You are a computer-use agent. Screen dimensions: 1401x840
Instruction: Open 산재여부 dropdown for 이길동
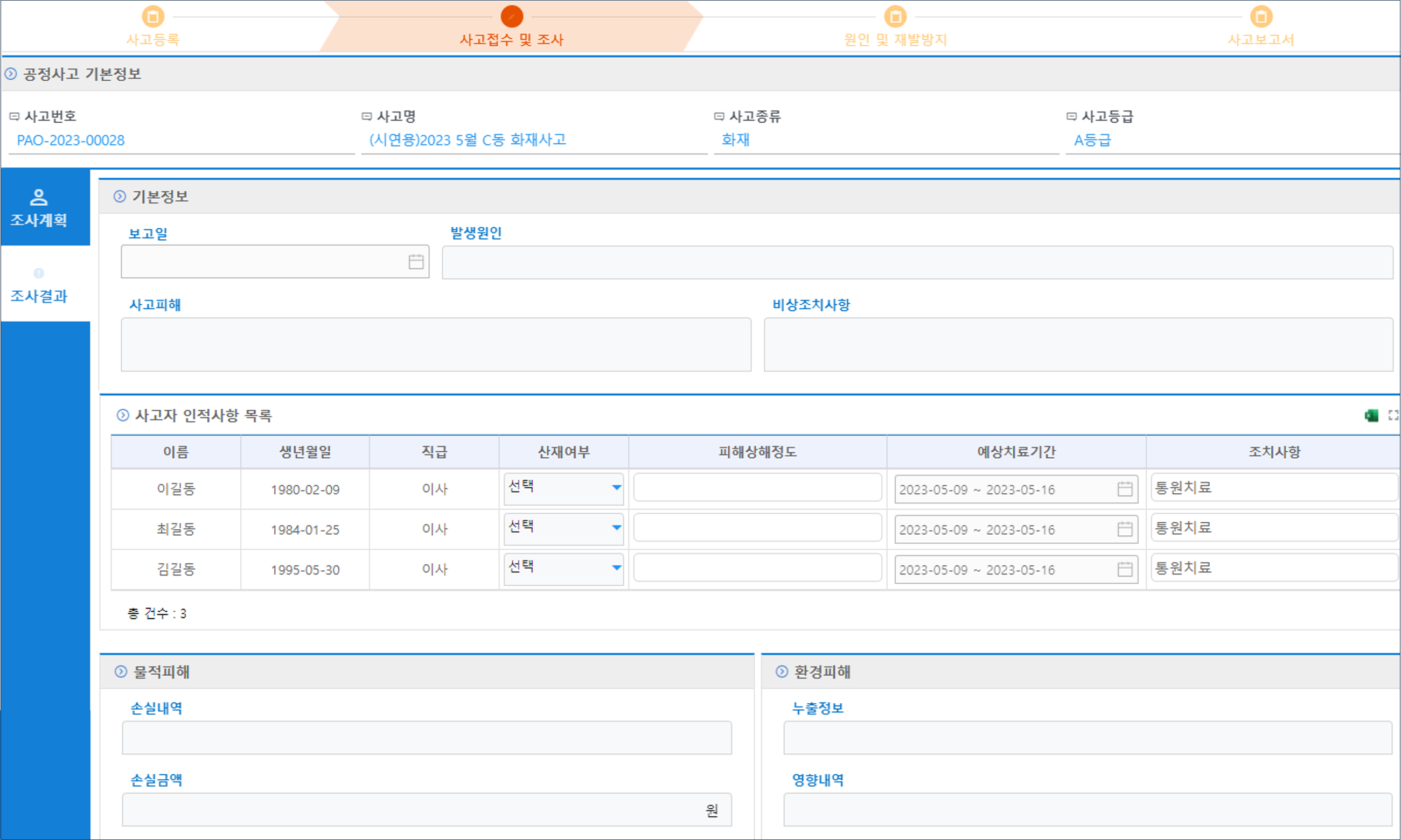point(564,488)
